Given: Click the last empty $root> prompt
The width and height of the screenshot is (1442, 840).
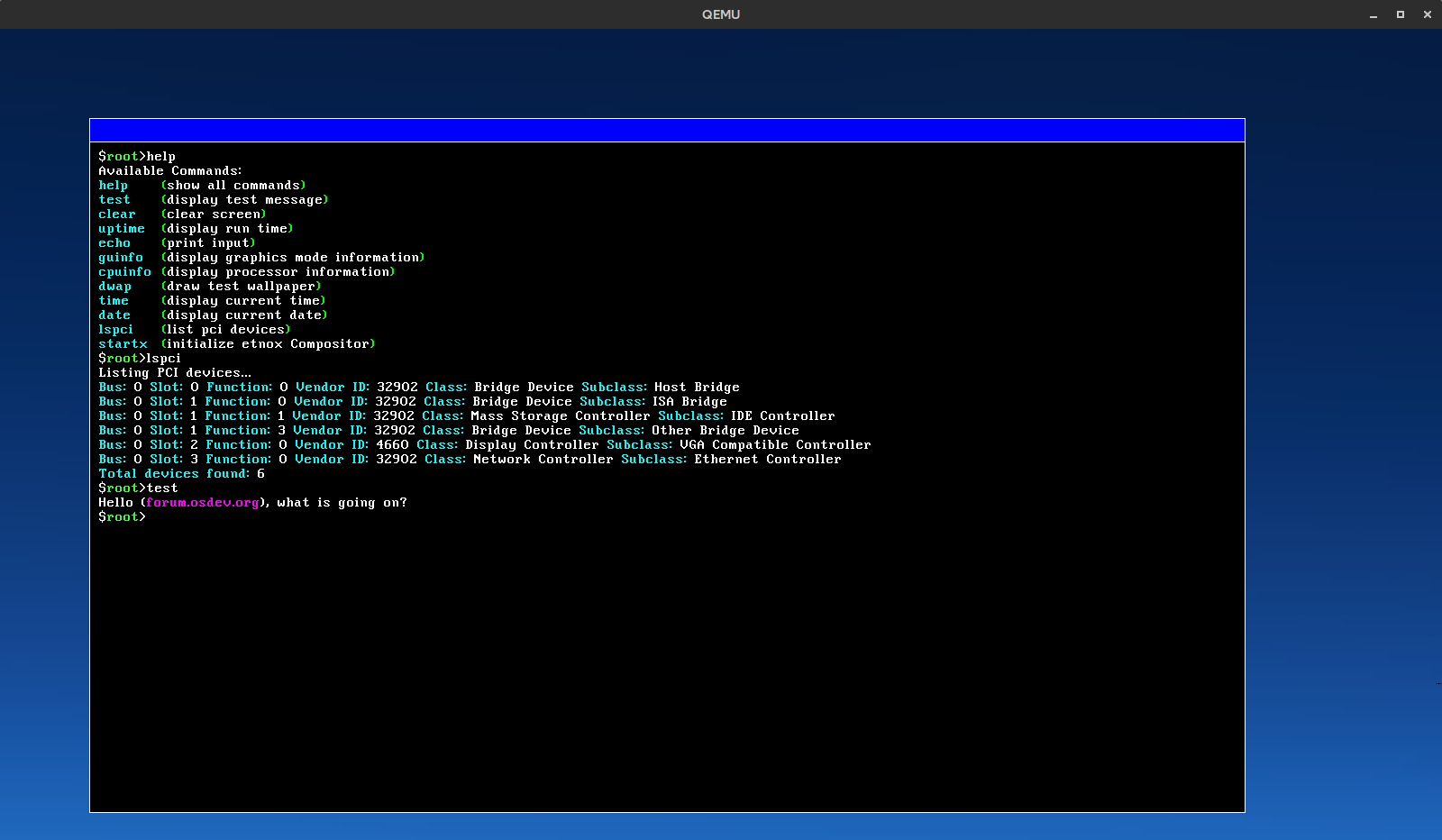Looking at the screenshot, I should (x=122, y=517).
